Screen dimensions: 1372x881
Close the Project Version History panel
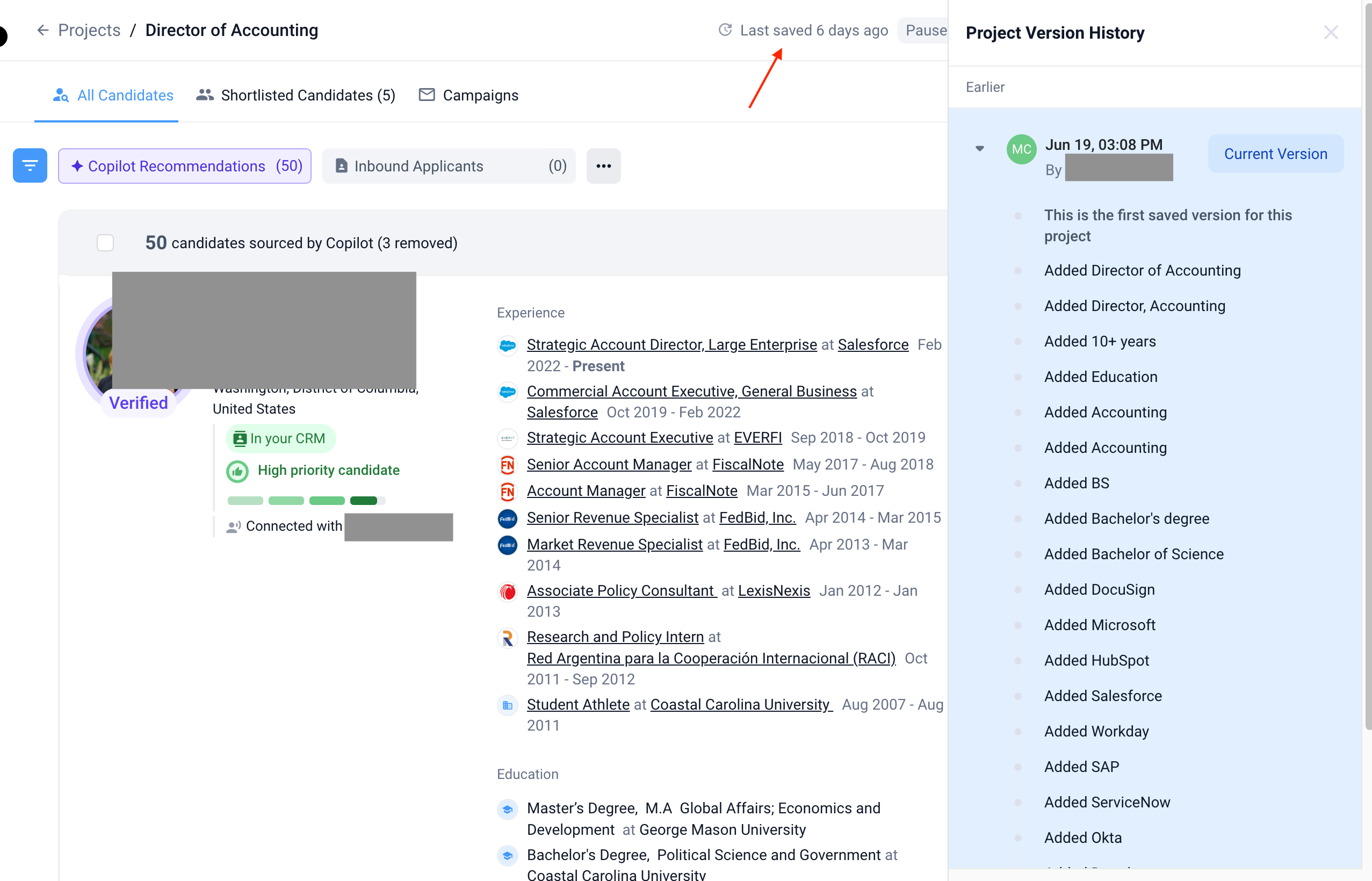click(1330, 33)
